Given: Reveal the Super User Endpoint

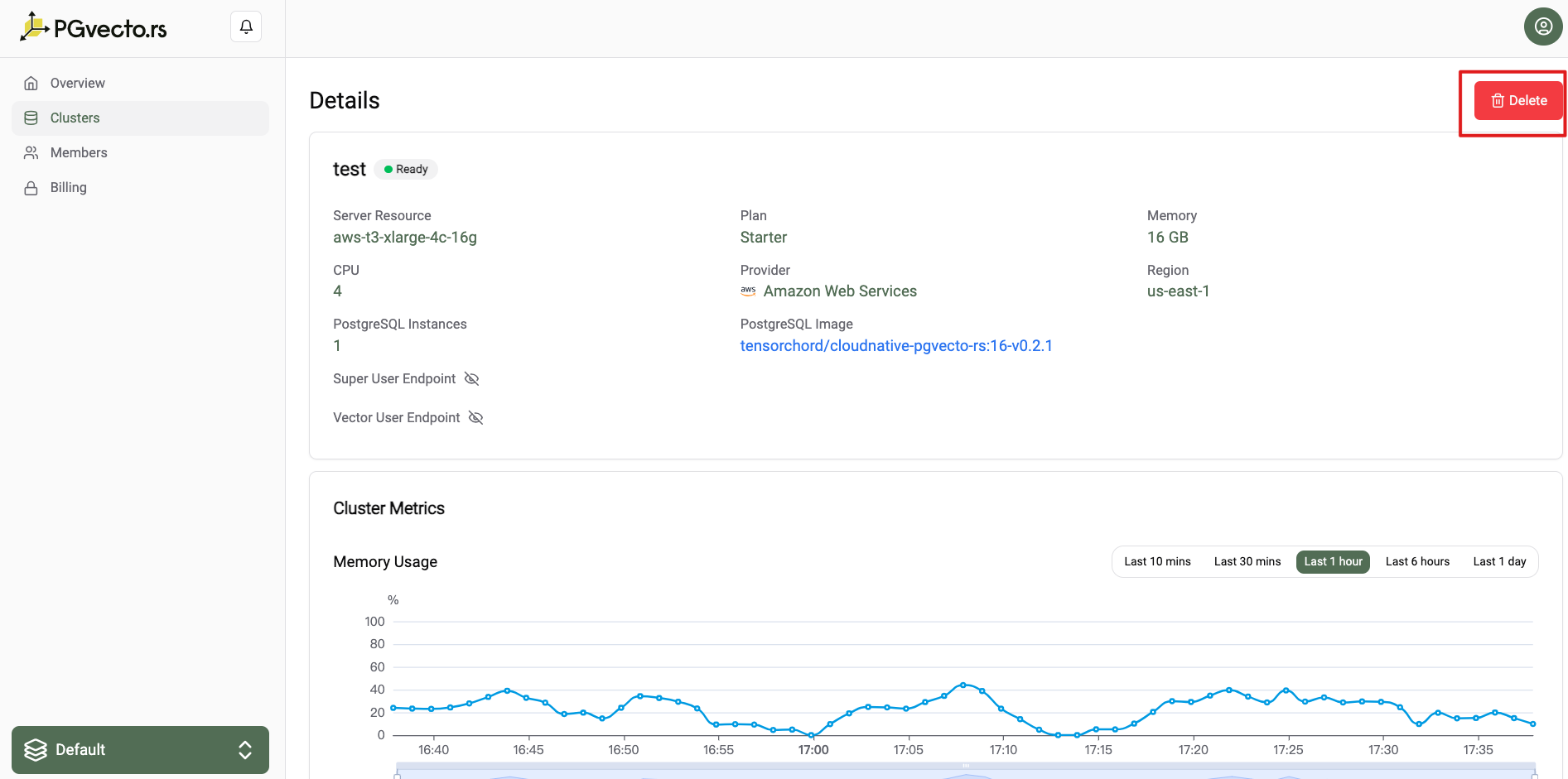Looking at the screenshot, I should tap(471, 378).
